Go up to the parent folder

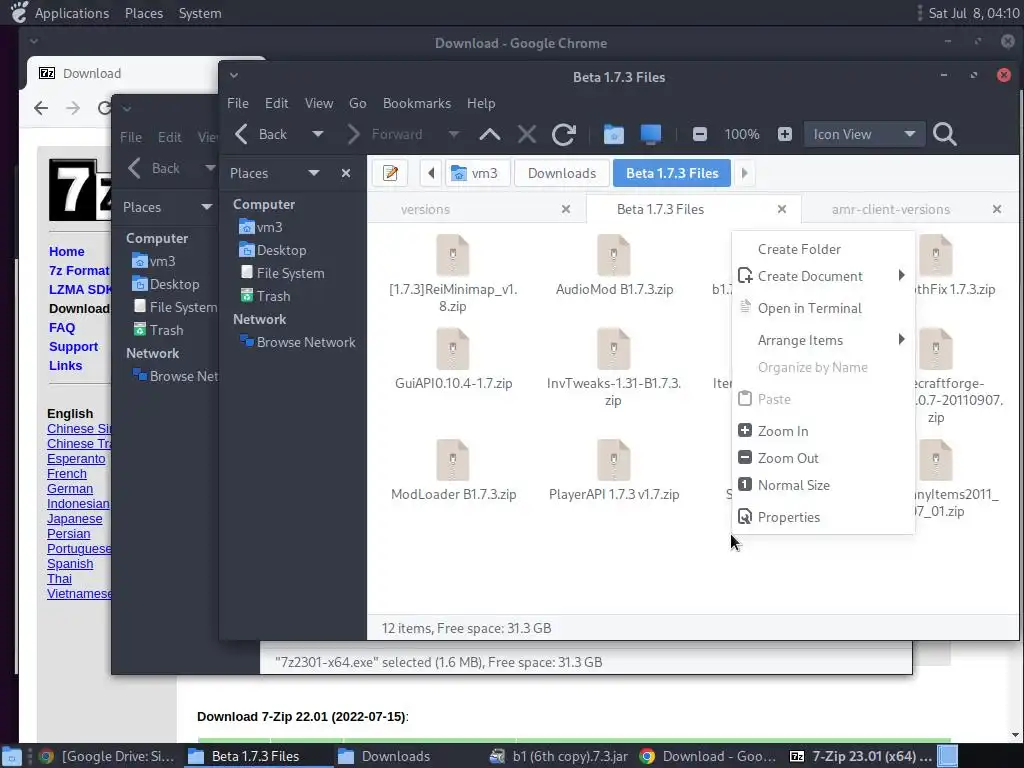click(x=490, y=135)
